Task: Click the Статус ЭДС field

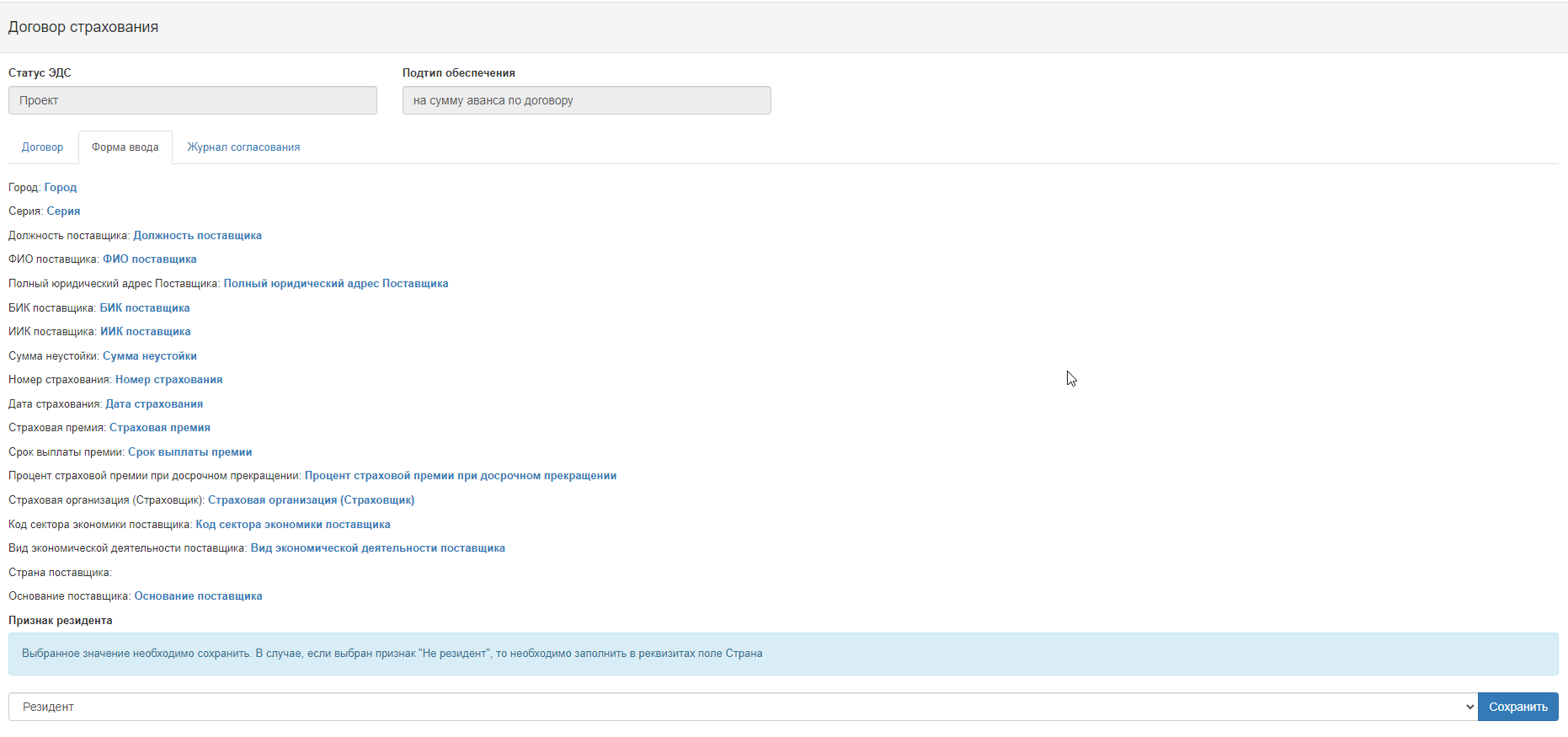Action: [192, 100]
